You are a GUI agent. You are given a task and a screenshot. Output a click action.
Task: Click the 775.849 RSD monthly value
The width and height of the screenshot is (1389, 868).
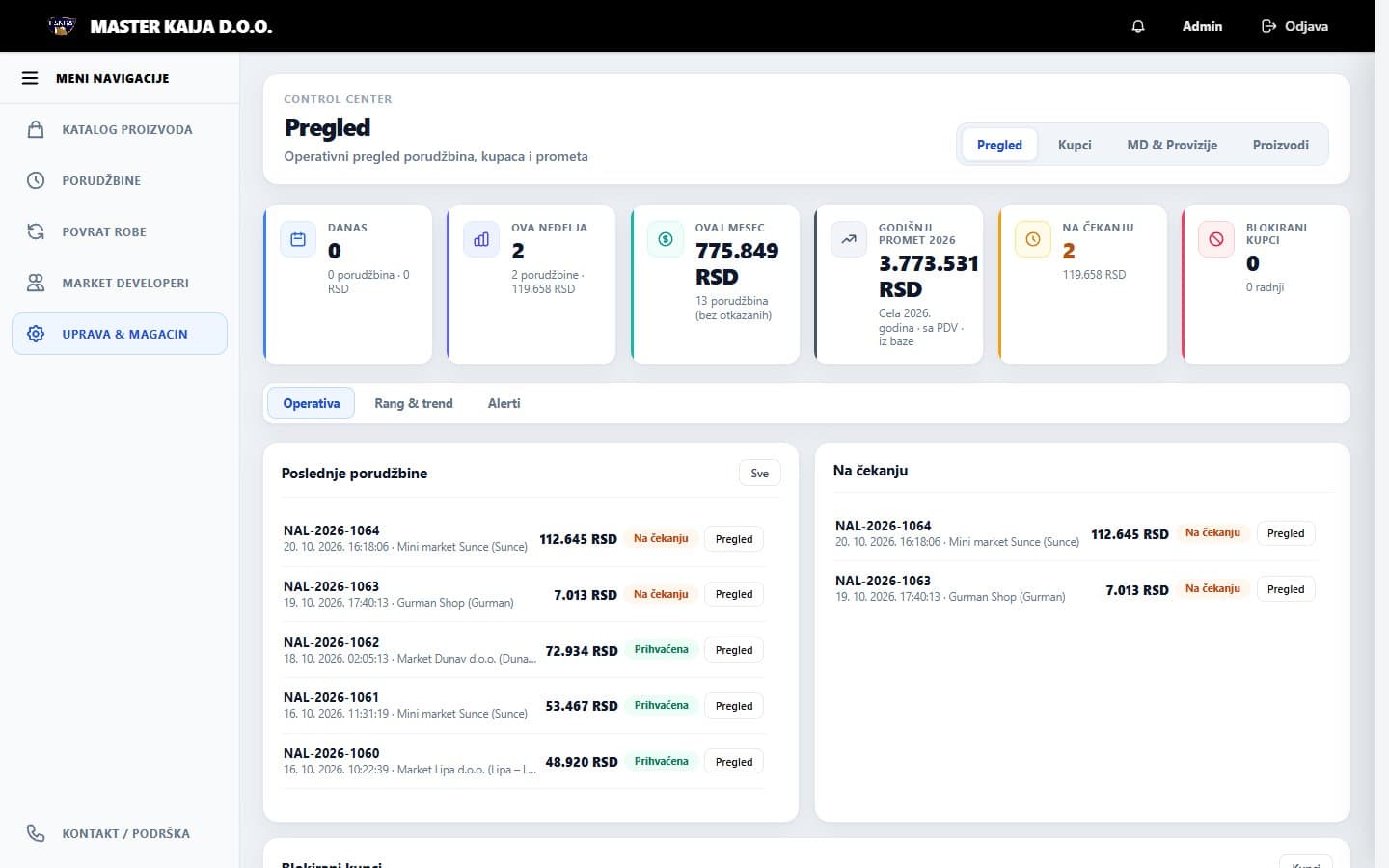(737, 263)
